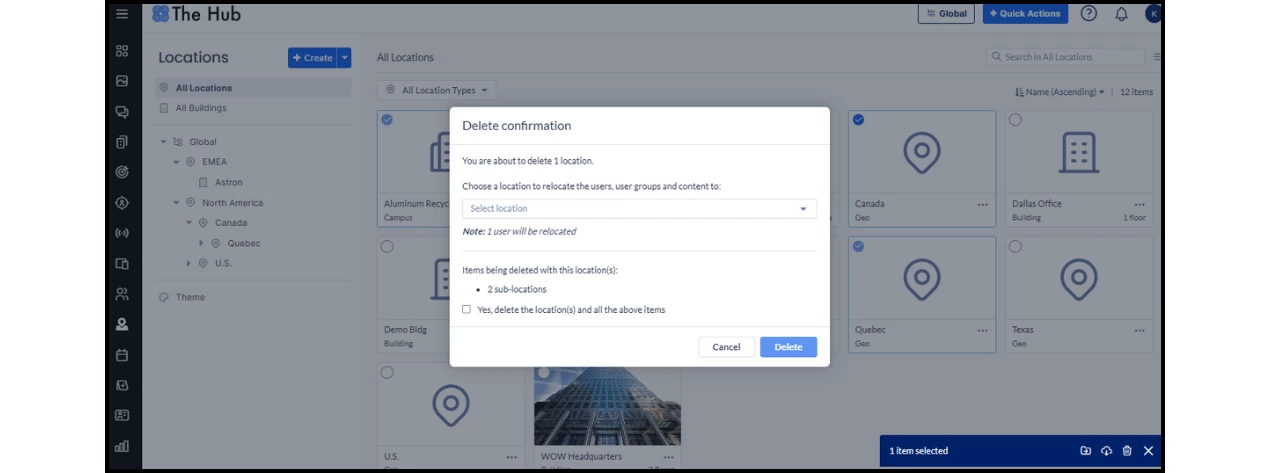The height and width of the screenshot is (473, 1270).
Task: Open the notifications bell
Action: point(1121,14)
